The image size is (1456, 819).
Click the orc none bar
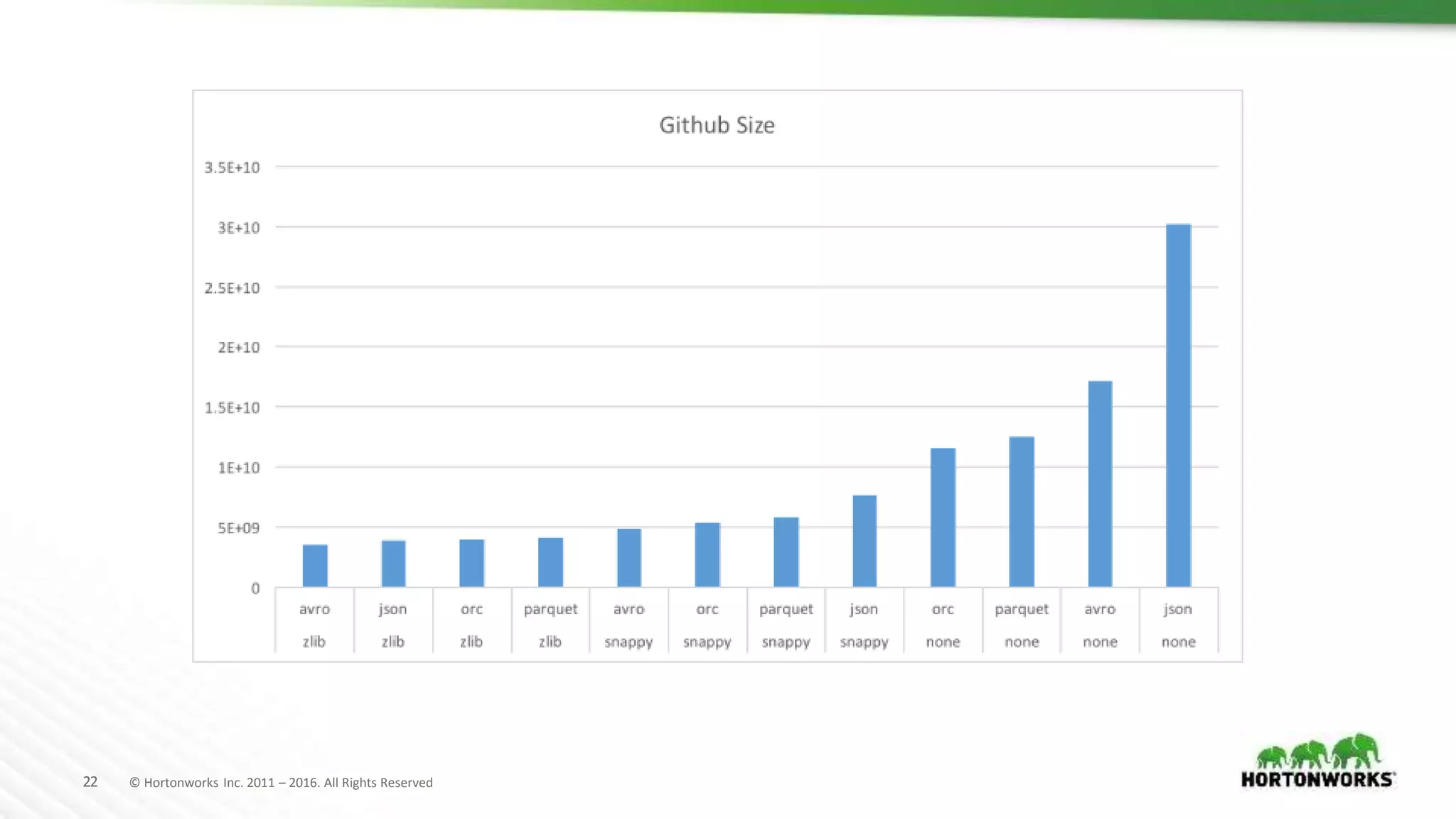pos(943,518)
